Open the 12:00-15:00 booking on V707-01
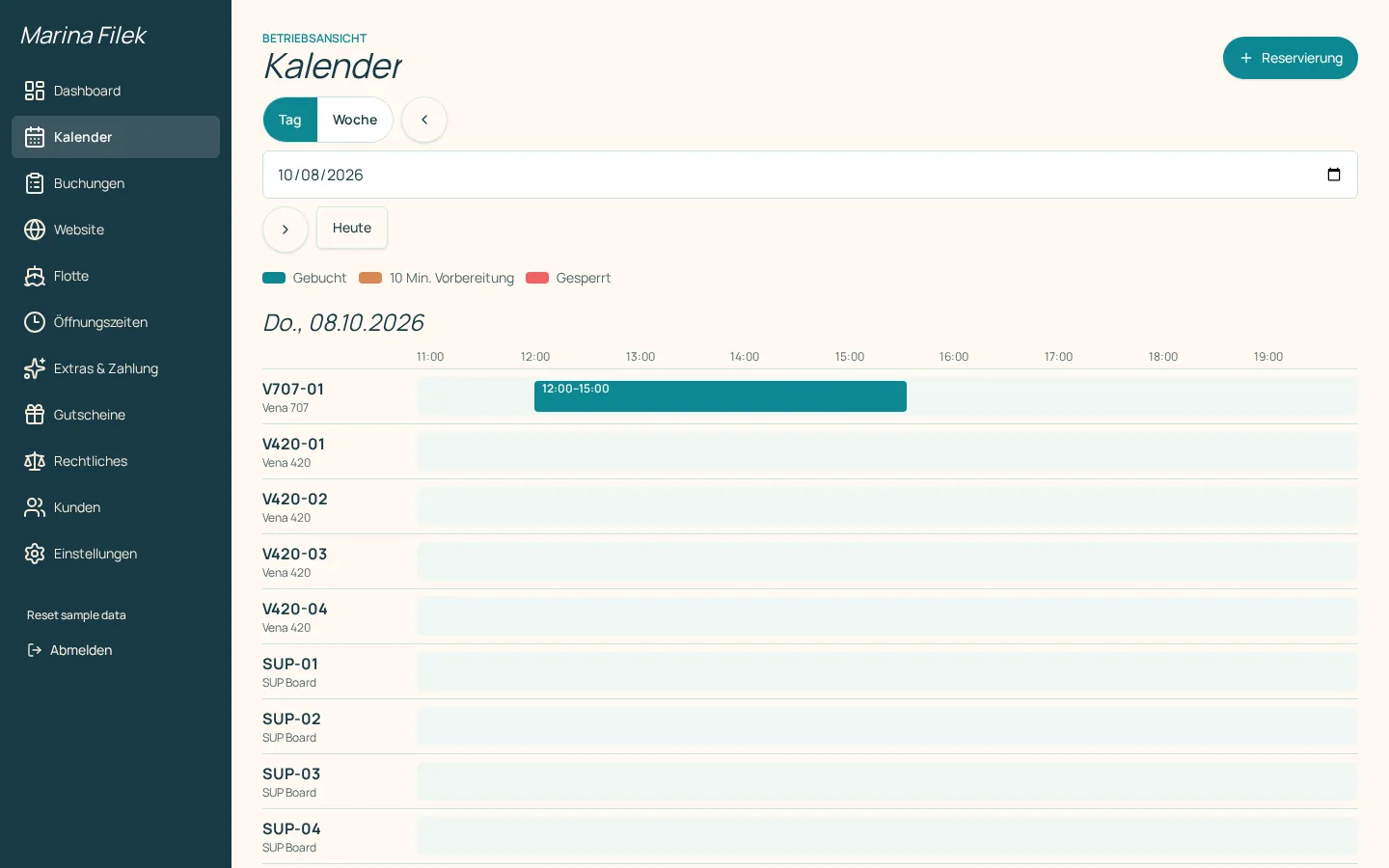1389x868 pixels. pyautogui.click(x=721, y=396)
